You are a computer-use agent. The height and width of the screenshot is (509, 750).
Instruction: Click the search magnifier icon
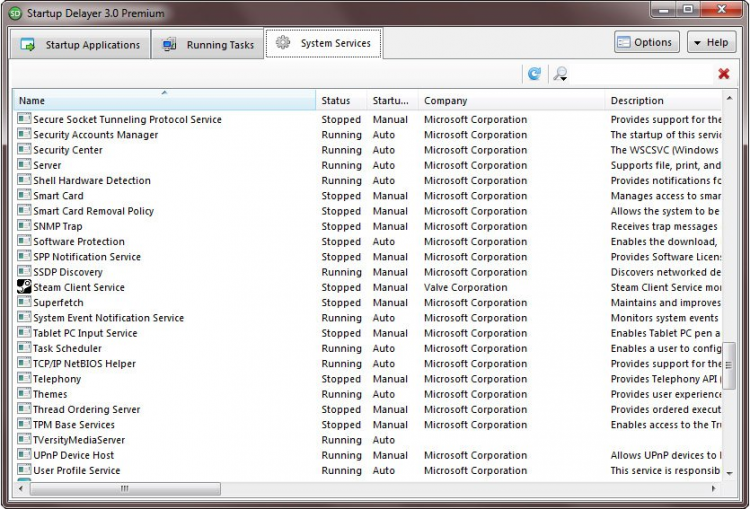(x=560, y=74)
